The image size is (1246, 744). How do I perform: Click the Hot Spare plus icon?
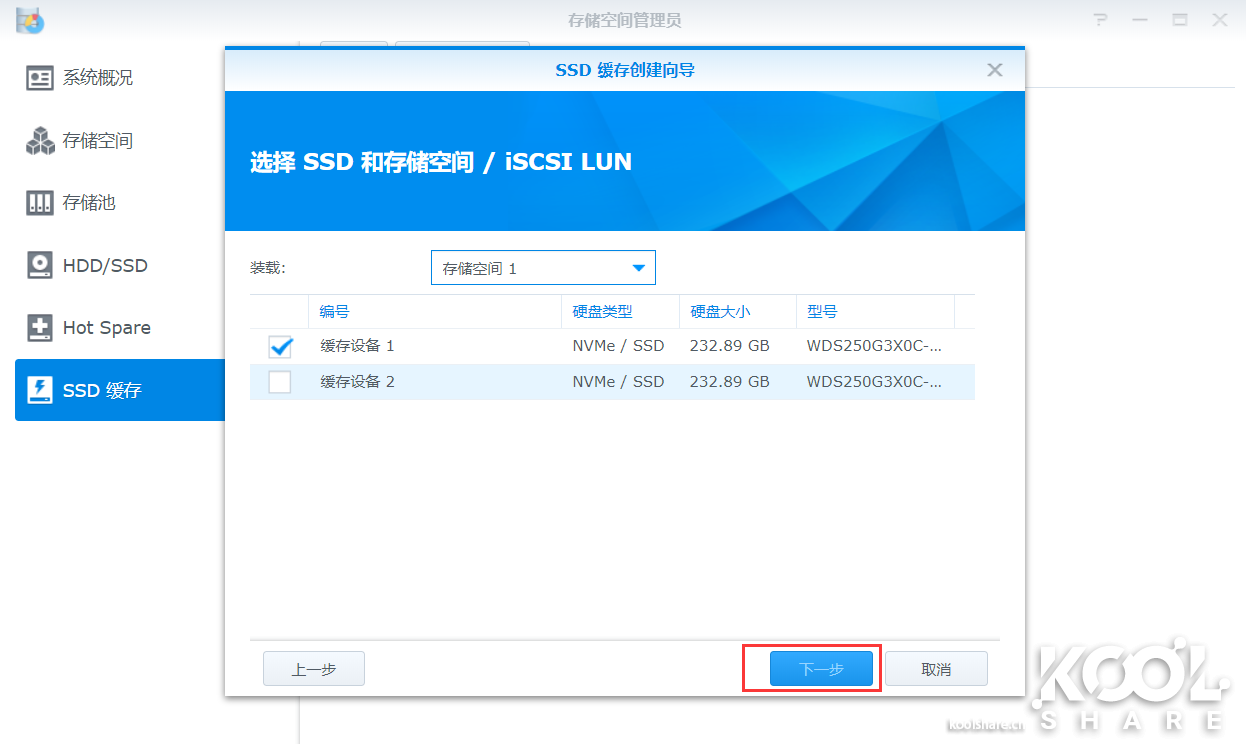[x=40, y=328]
